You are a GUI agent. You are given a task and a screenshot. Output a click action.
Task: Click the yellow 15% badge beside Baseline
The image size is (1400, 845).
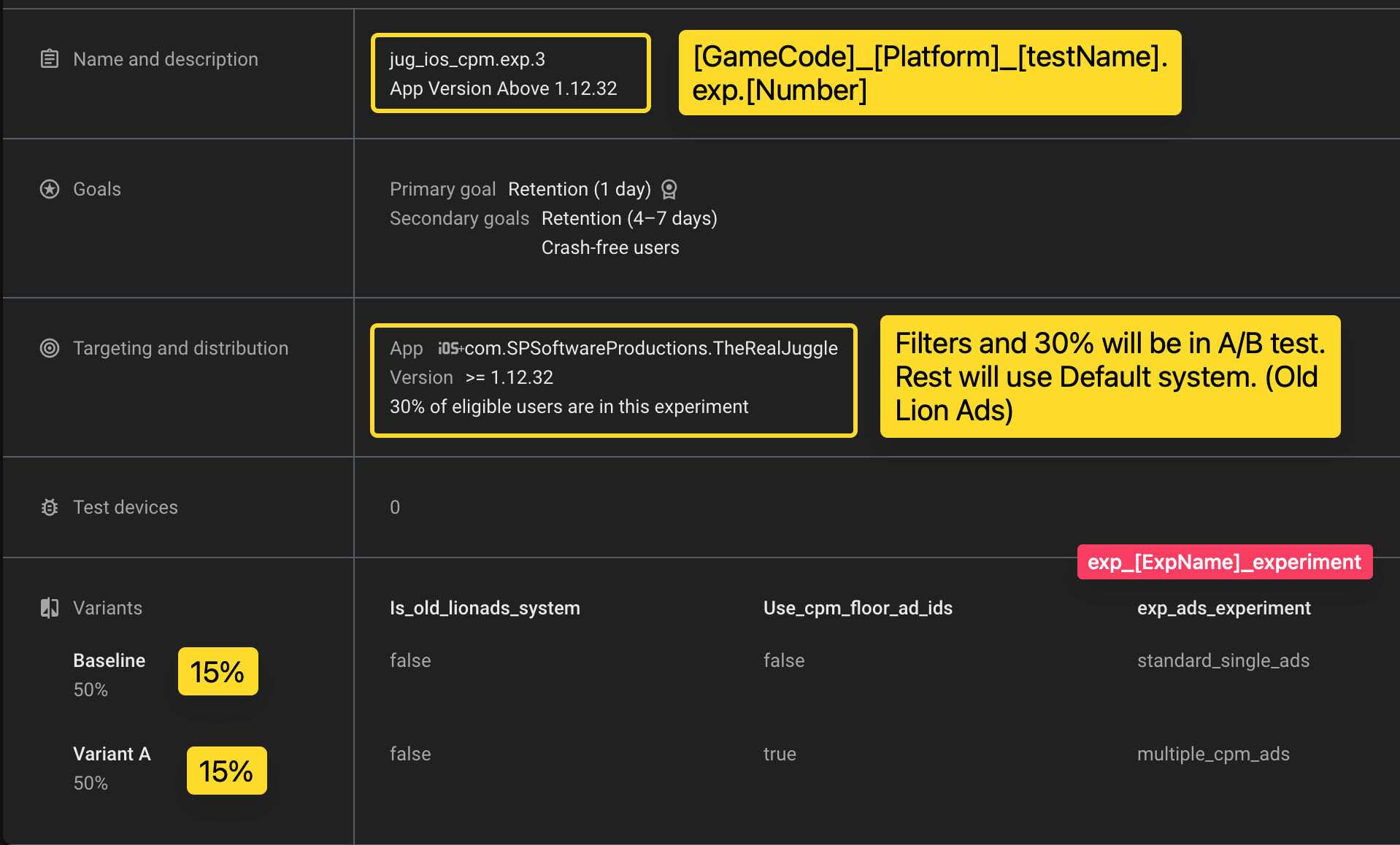tap(218, 672)
